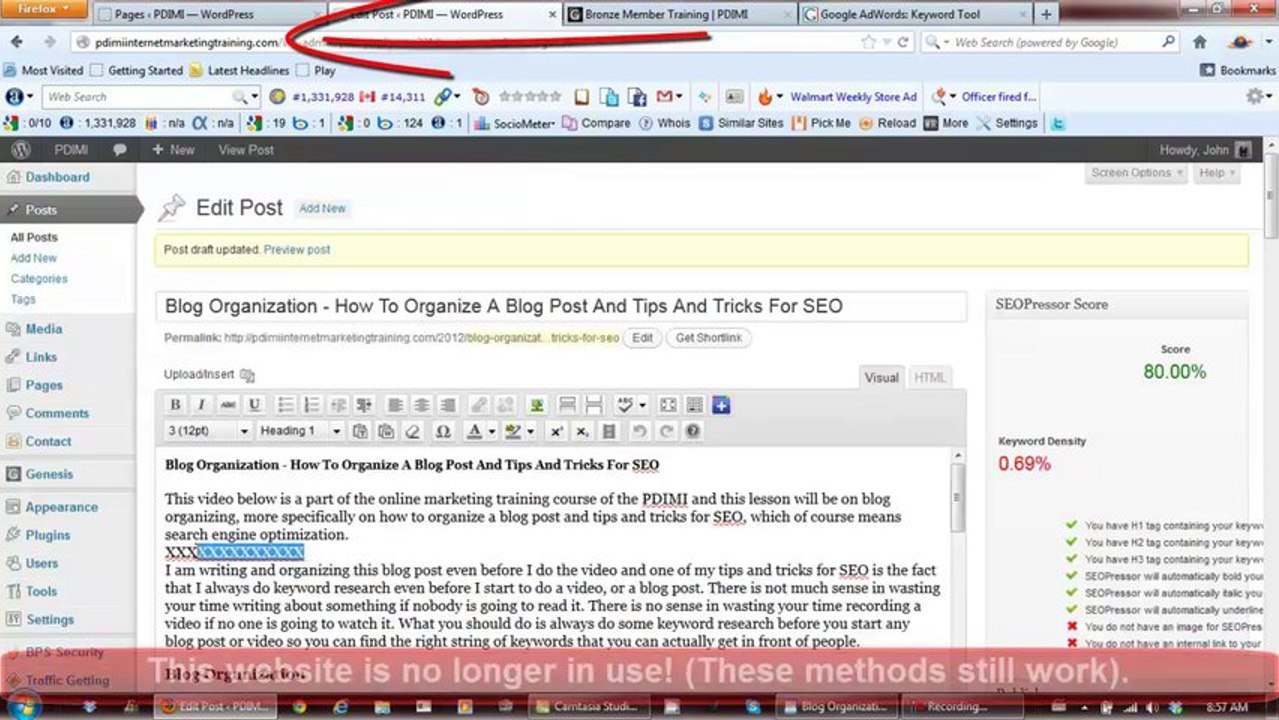Viewport: 1279px width, 720px height.
Task: Open Camtasia Studio in Windows taskbar
Action: coord(588,707)
